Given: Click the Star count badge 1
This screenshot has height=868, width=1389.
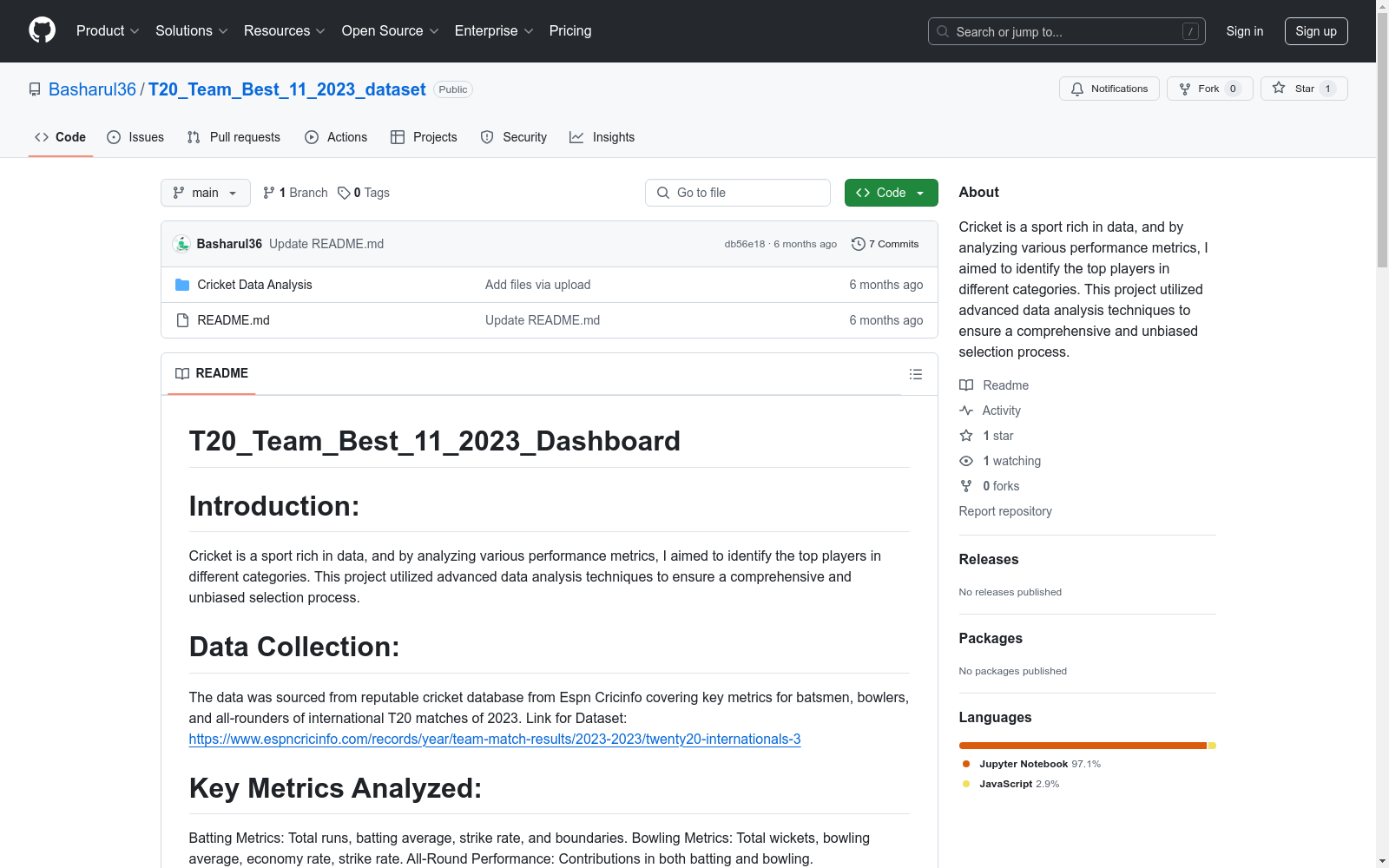Looking at the screenshot, I should pyautogui.click(x=1327, y=89).
